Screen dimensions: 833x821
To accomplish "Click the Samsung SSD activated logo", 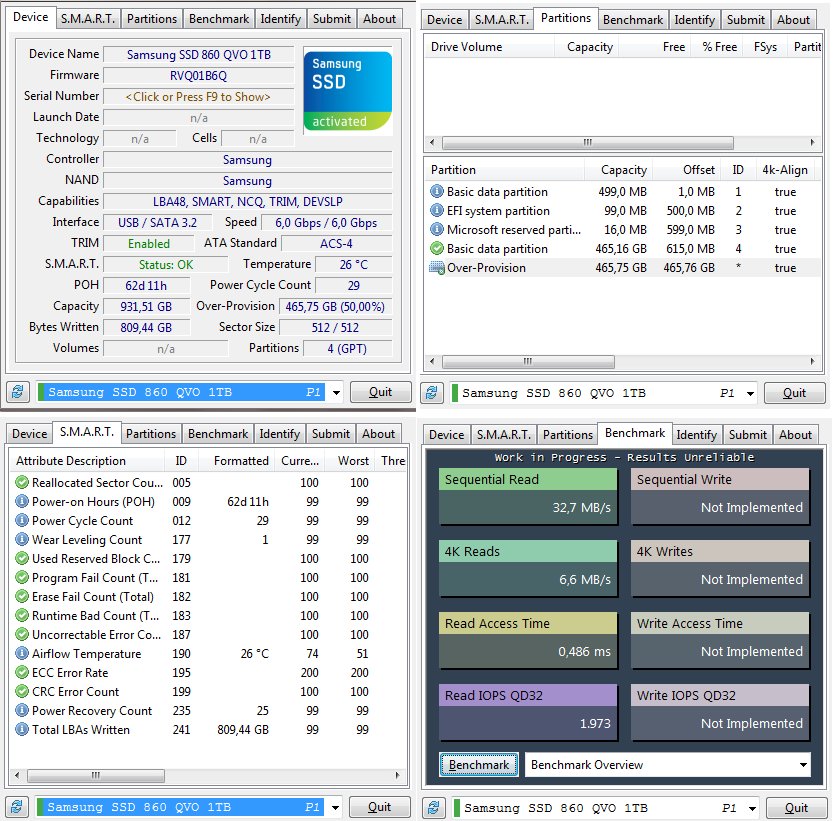I will (x=348, y=91).
